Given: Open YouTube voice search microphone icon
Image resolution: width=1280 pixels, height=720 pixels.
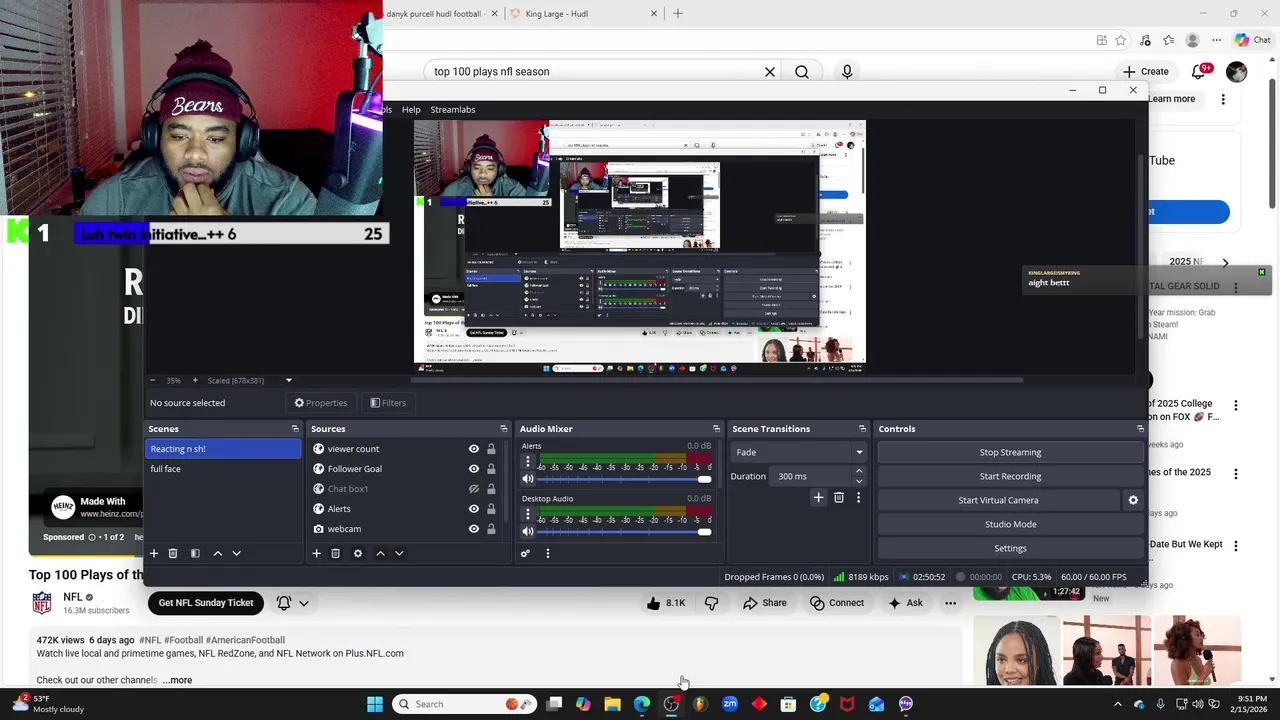Looking at the screenshot, I should point(847,72).
